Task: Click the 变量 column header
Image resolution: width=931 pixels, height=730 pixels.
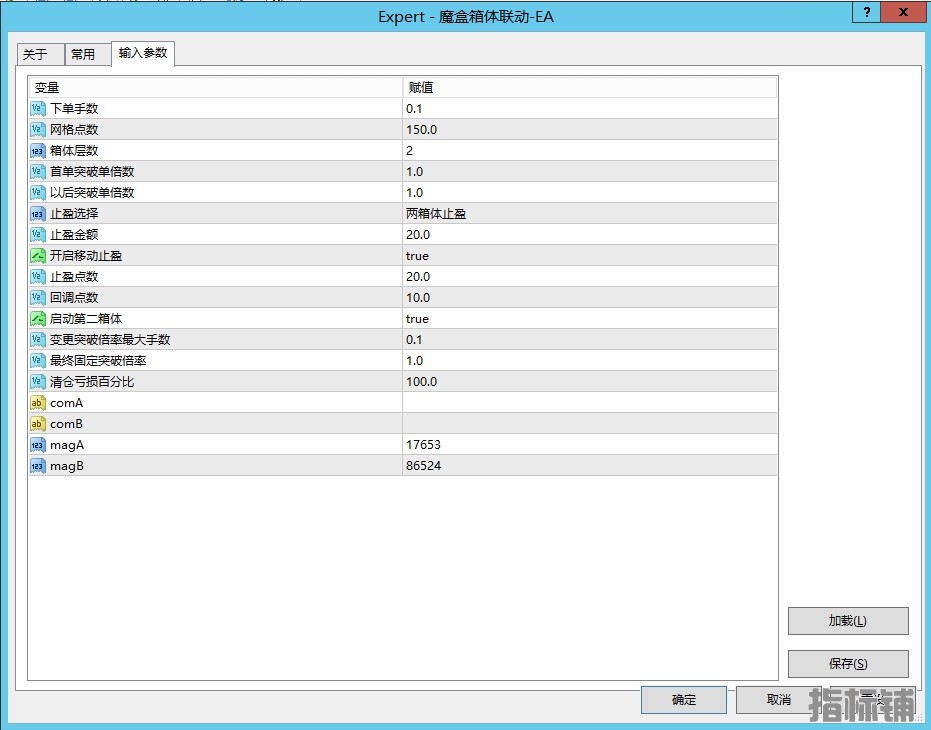Action: [x=216, y=88]
